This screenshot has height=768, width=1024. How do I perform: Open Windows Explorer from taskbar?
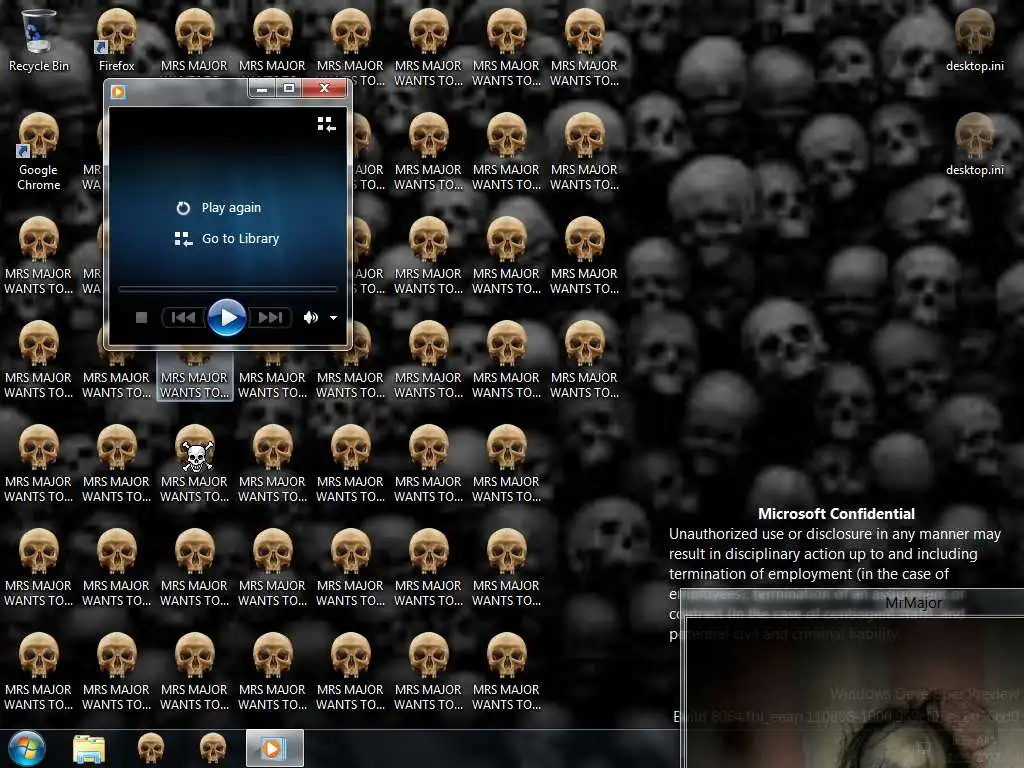(x=89, y=749)
